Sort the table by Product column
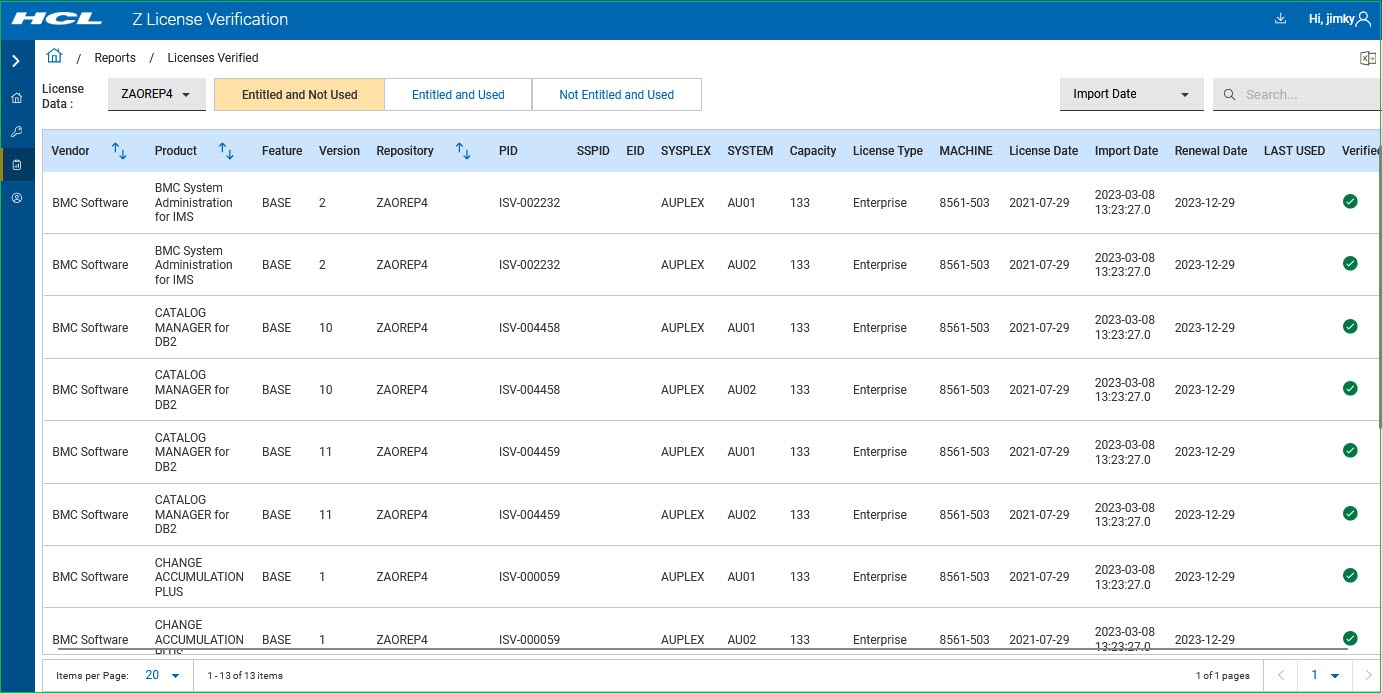 click(x=226, y=151)
